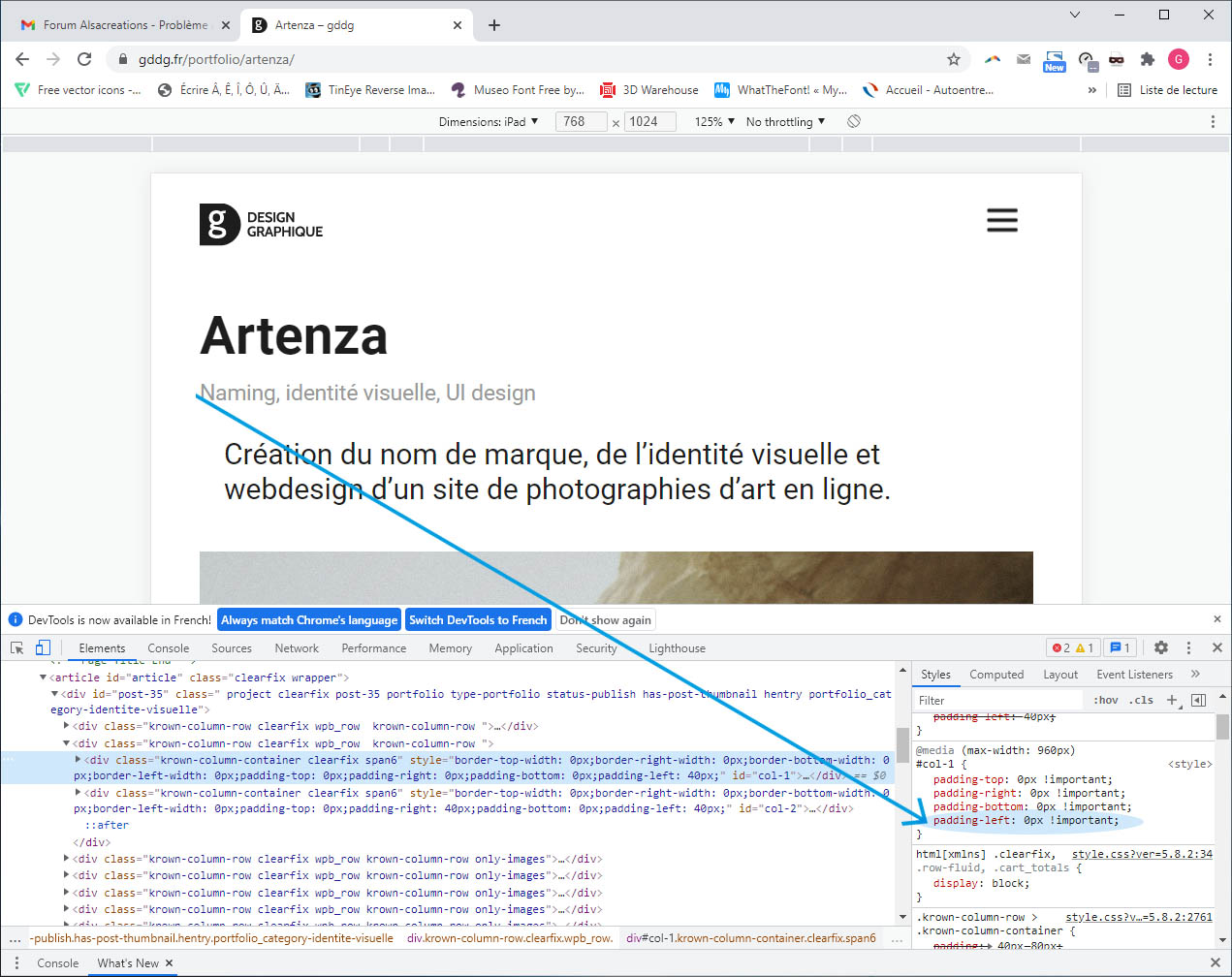Open the site hamburger menu

click(x=1002, y=220)
